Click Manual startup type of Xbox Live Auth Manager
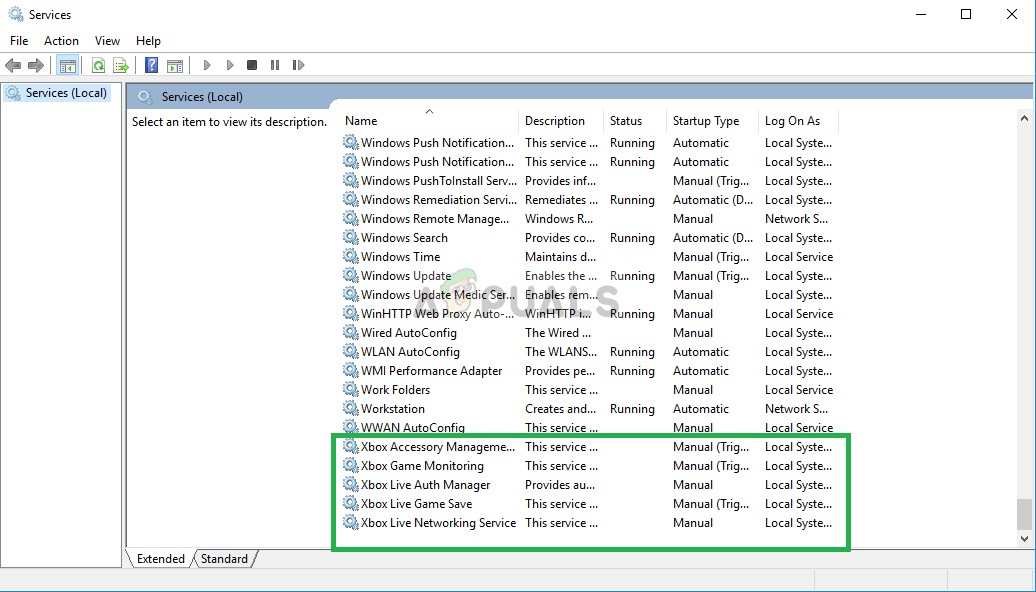The image size is (1036, 592). tap(693, 485)
